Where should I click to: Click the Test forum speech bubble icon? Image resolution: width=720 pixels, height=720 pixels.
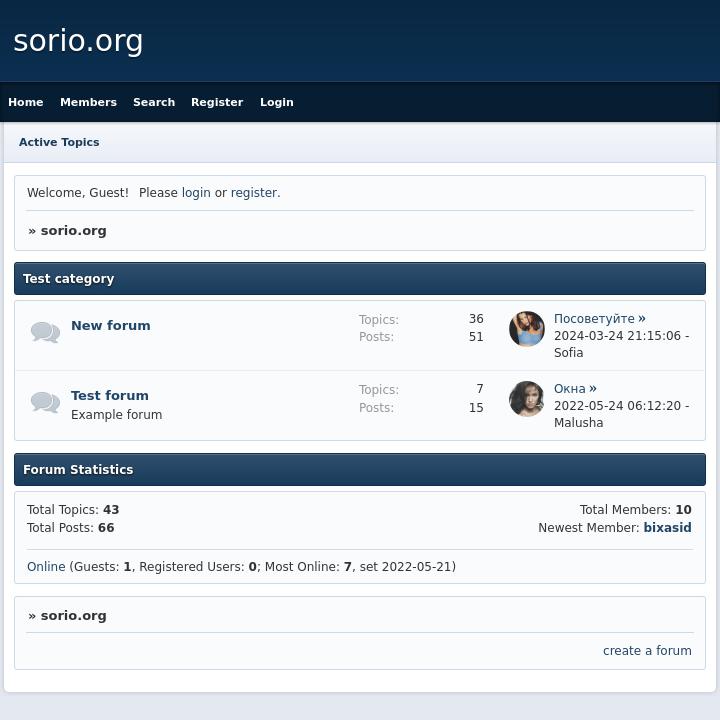point(45,402)
